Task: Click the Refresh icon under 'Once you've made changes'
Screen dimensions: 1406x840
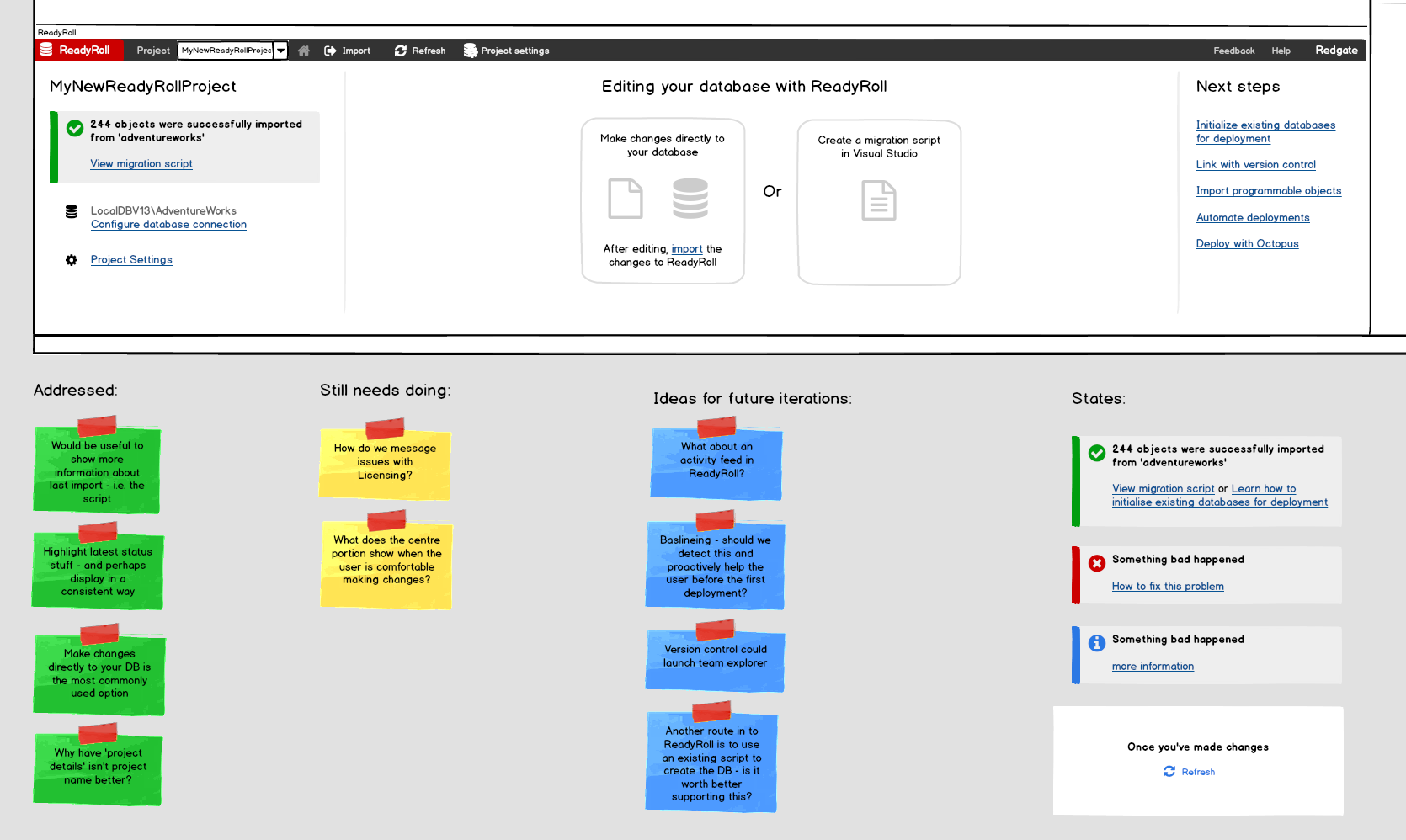Action: (1169, 772)
